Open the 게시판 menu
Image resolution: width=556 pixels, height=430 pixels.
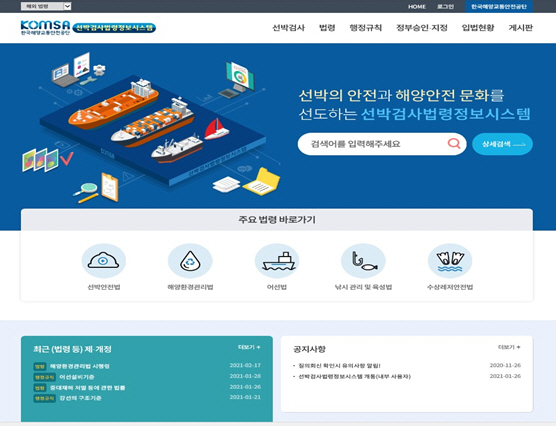coord(521,28)
